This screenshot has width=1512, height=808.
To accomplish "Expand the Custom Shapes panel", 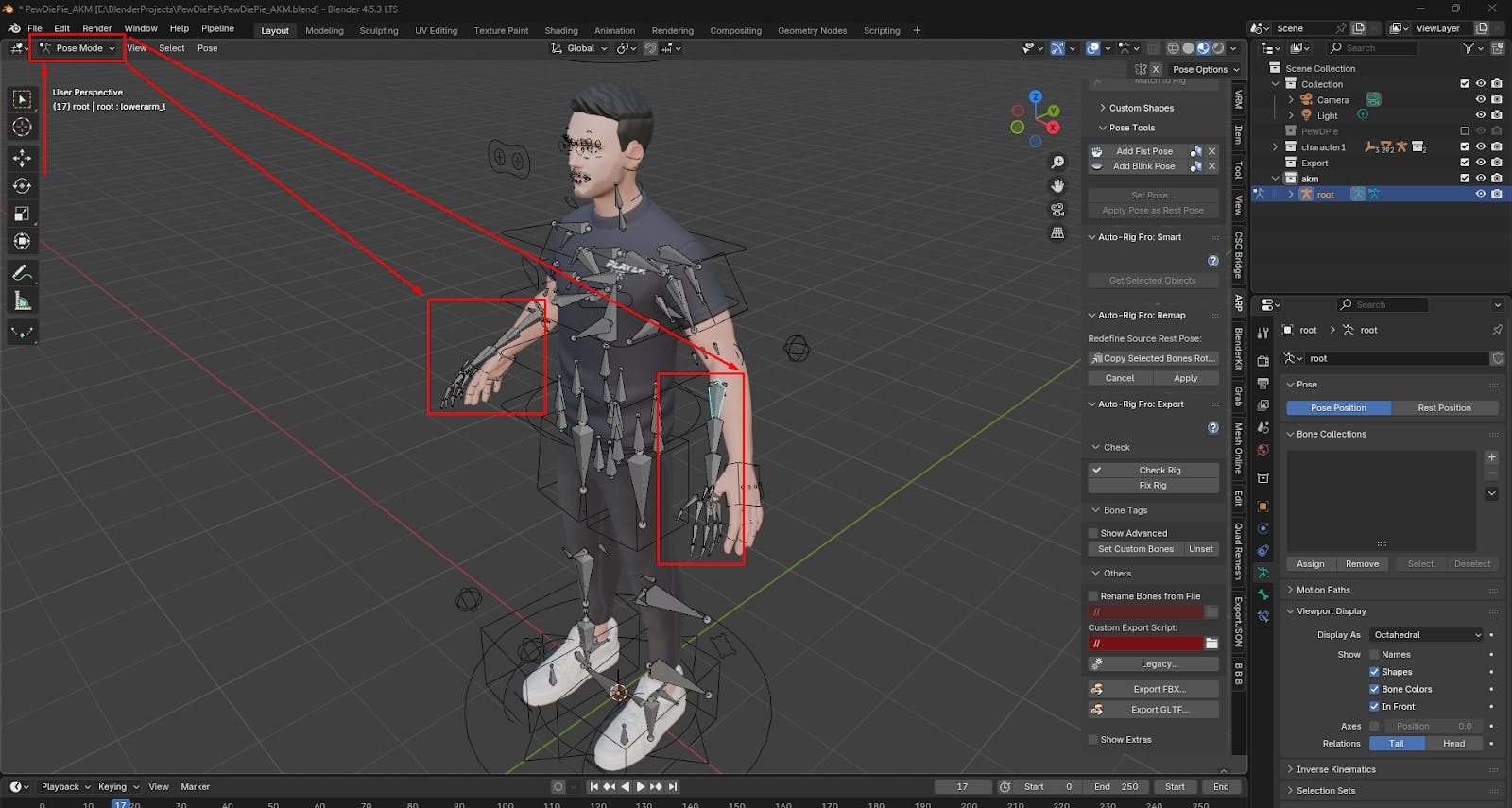I will tap(1141, 108).
